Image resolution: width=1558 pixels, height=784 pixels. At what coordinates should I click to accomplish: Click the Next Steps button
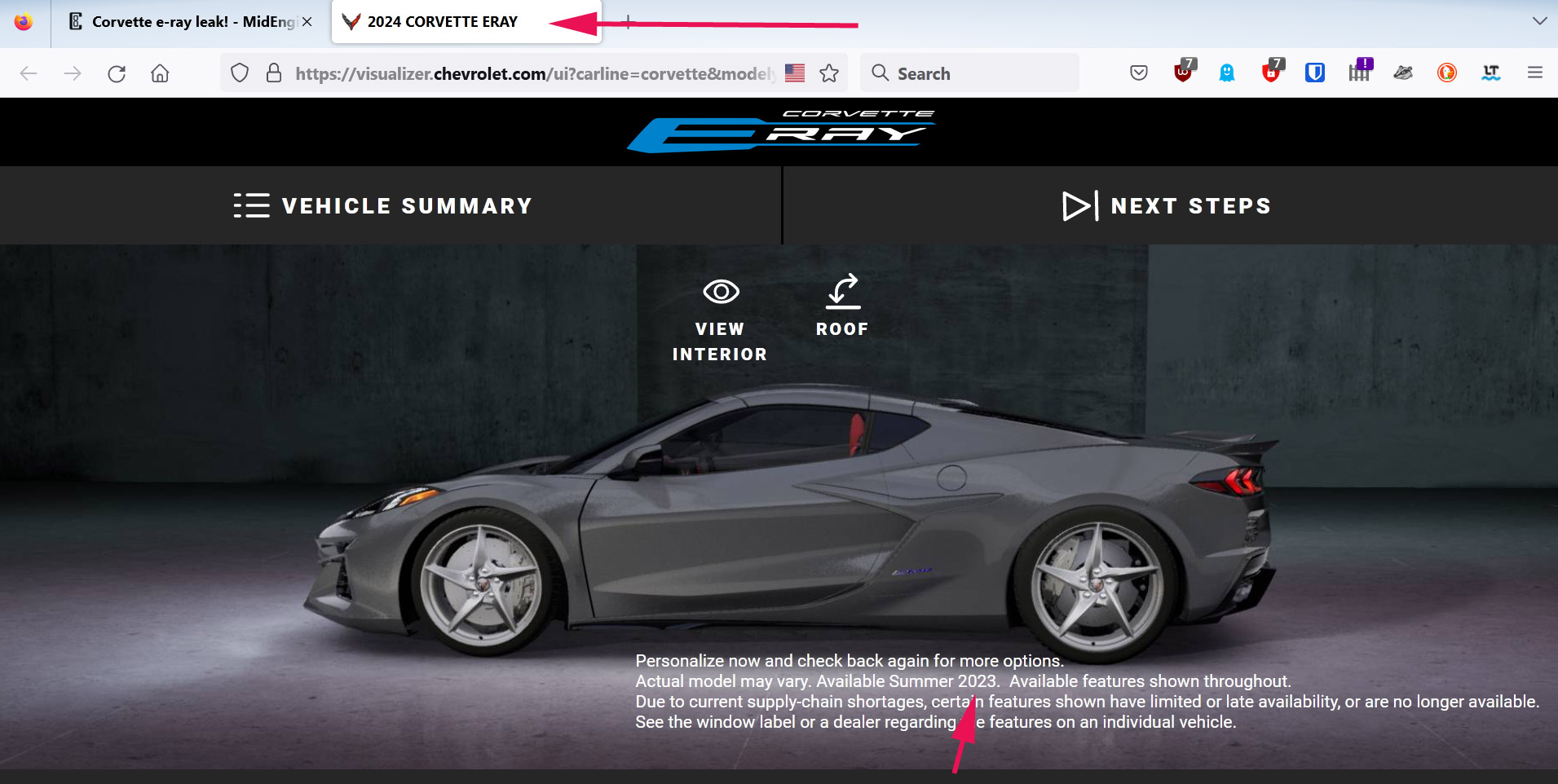[1167, 205]
